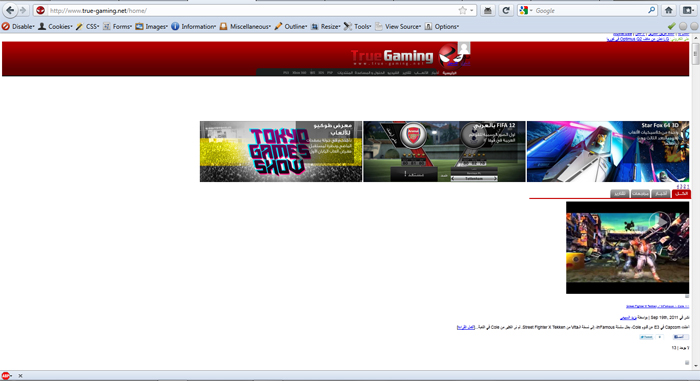Click the site favicon in the address bar
The width and height of the screenshot is (700, 381).
[x=40, y=10]
